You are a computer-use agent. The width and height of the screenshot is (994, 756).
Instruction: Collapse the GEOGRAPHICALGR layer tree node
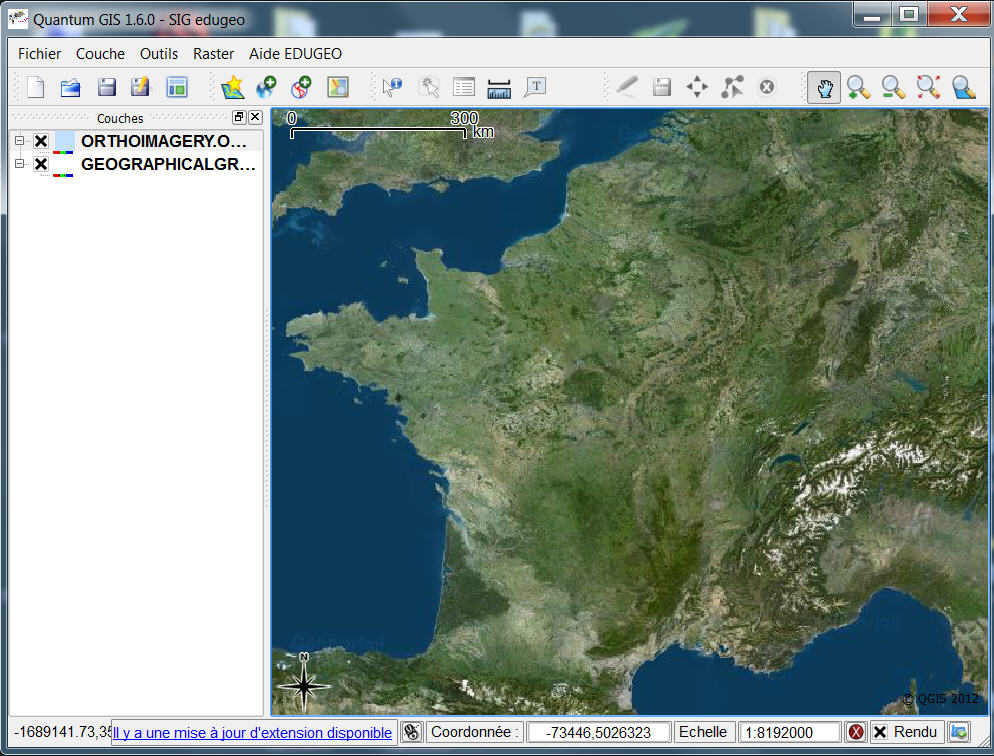(20, 163)
